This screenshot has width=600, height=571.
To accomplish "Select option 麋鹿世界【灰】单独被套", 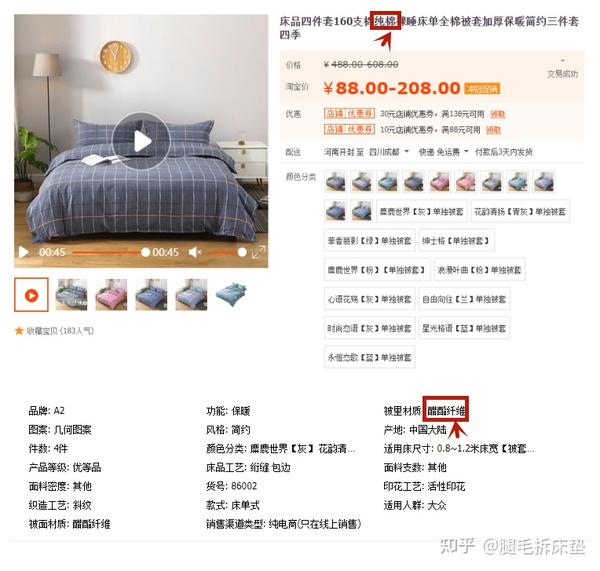I will click(x=421, y=211).
